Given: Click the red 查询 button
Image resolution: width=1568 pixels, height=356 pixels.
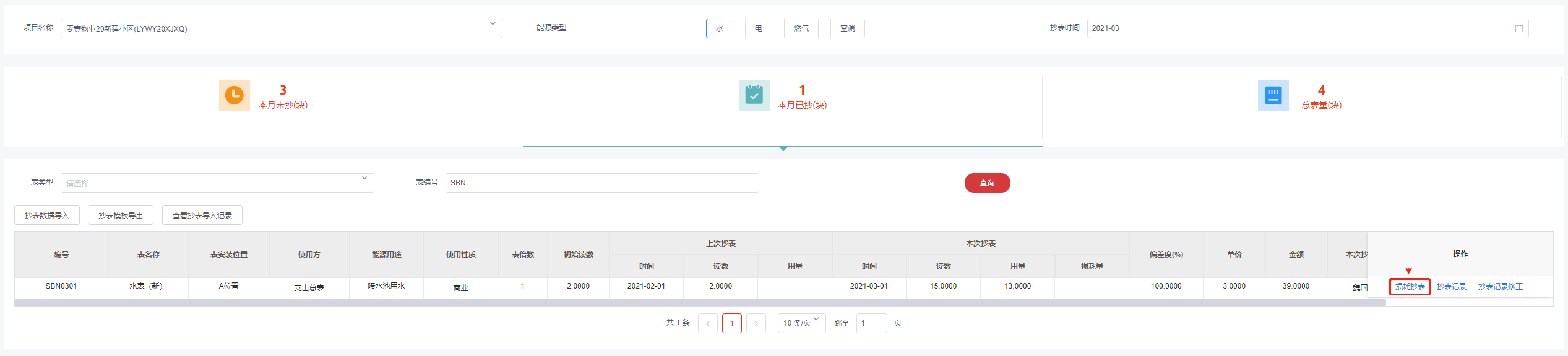Looking at the screenshot, I should point(987,183).
